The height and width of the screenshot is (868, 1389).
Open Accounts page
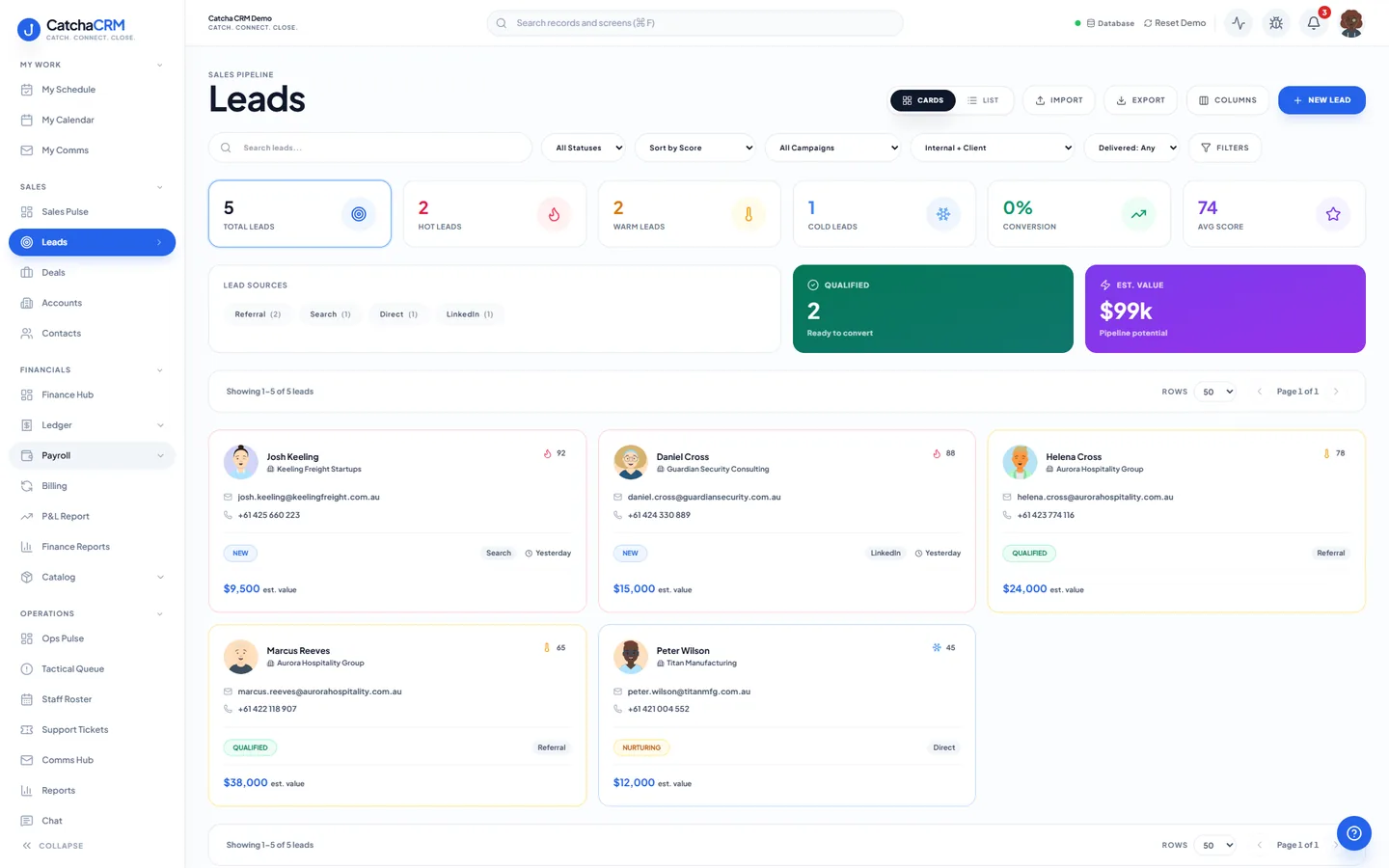point(92,303)
